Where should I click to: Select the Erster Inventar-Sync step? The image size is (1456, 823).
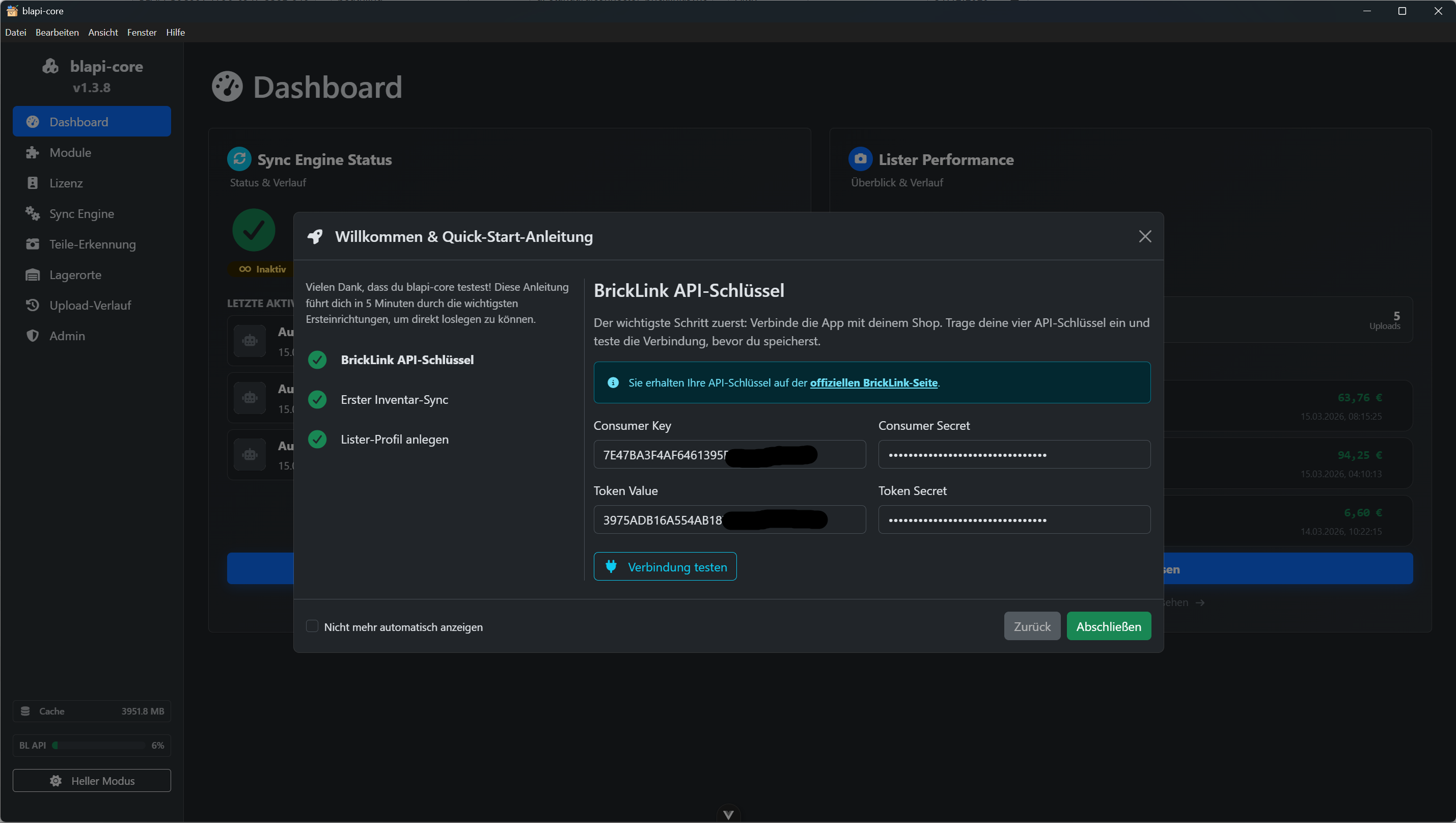click(x=395, y=400)
